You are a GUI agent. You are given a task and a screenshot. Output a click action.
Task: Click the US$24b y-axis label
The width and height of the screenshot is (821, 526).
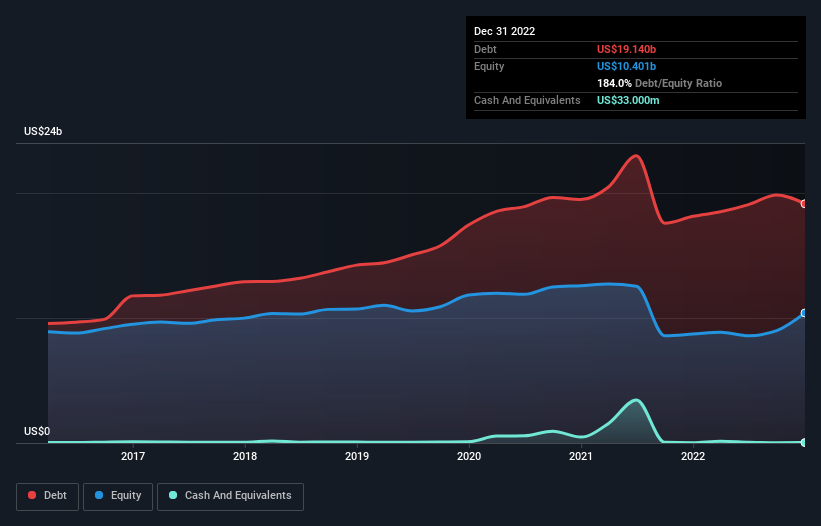click(43, 131)
